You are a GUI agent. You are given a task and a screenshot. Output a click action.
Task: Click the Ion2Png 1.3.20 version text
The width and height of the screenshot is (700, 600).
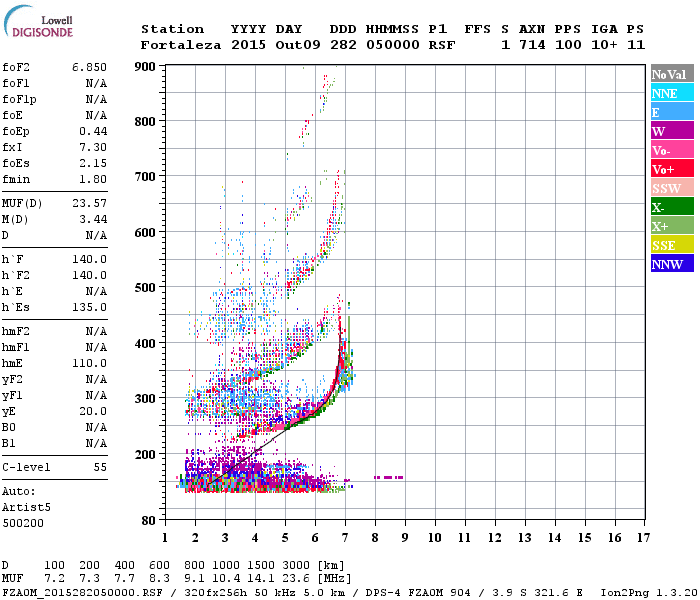(x=649, y=593)
